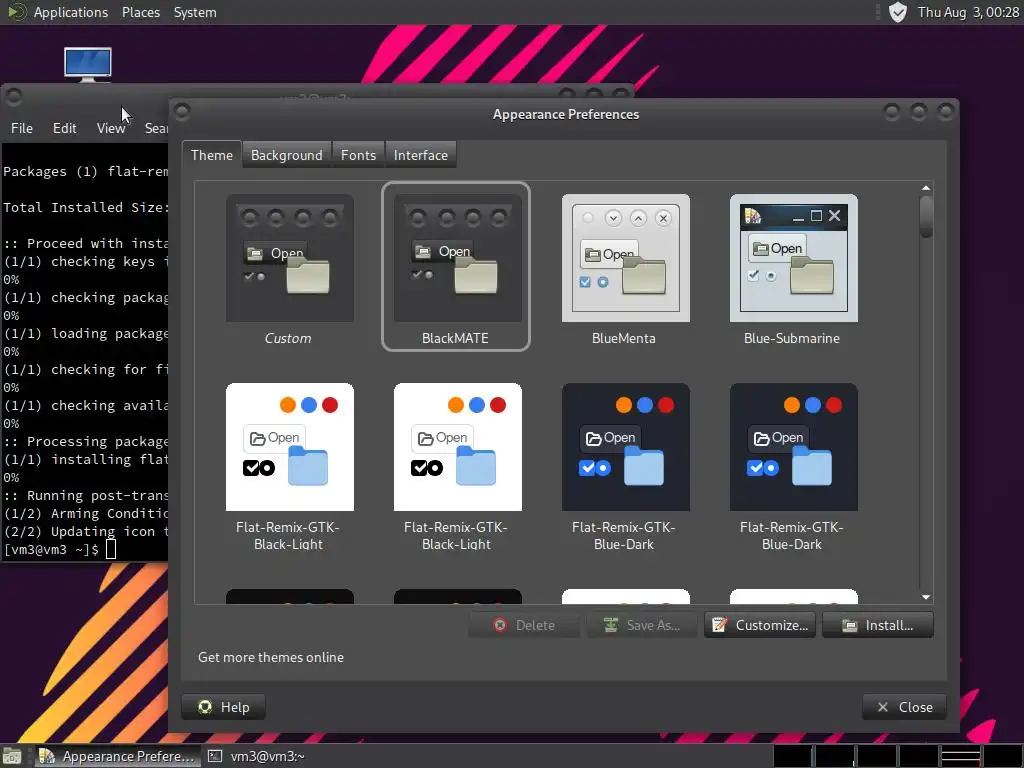The height and width of the screenshot is (768, 1024).
Task: Open Help for Appearance Preferences
Action: (223, 707)
